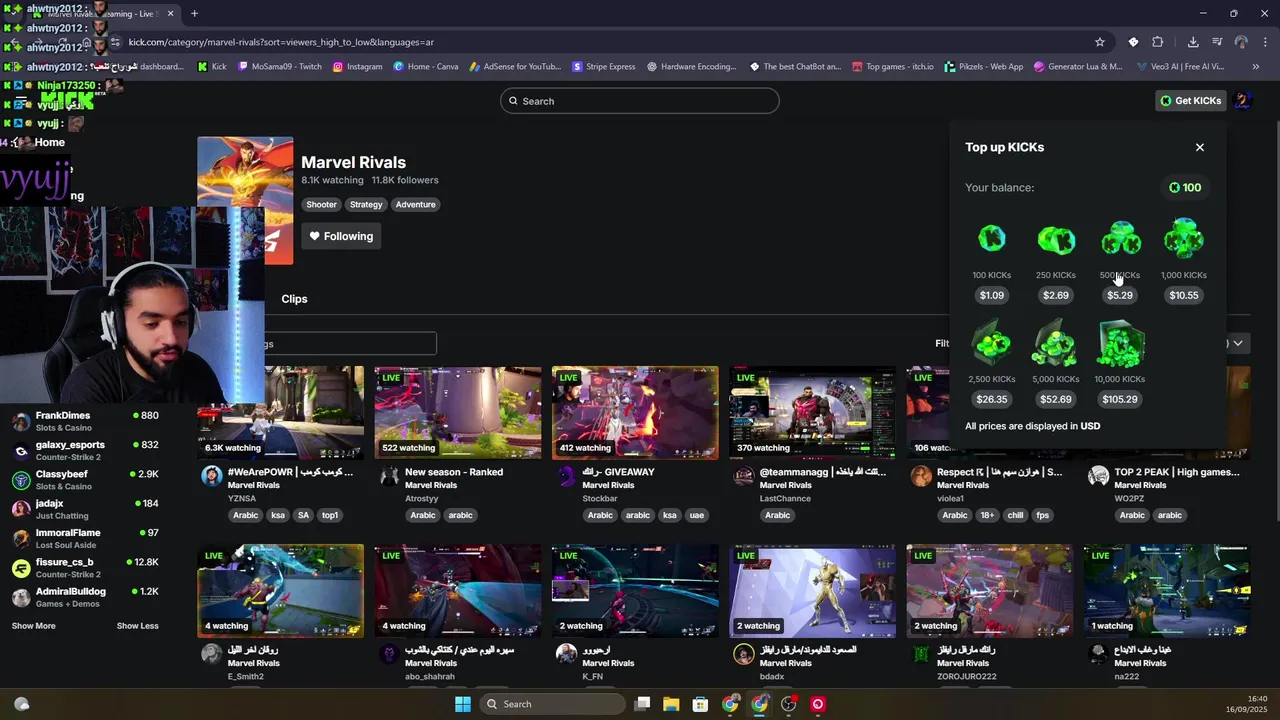
Task: Open the browser extensions puzzle icon
Action: pos(1158,42)
